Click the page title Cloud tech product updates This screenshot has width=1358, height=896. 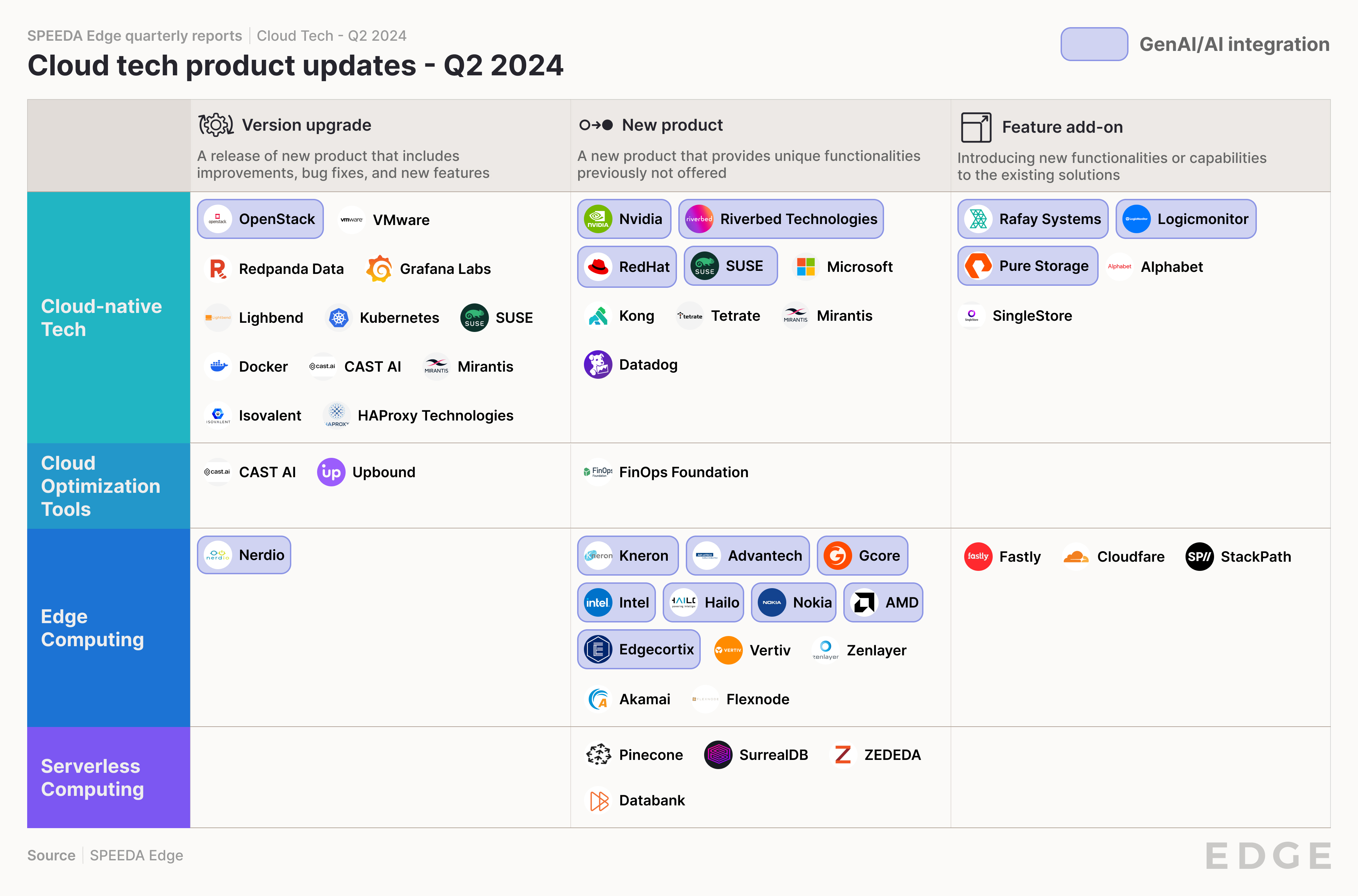point(295,65)
